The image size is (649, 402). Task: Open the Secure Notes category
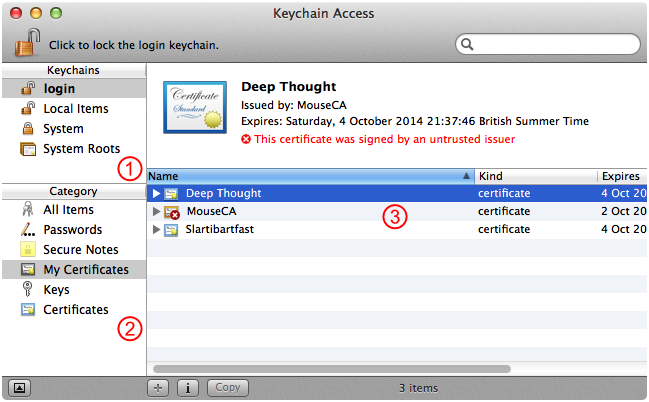coord(80,250)
